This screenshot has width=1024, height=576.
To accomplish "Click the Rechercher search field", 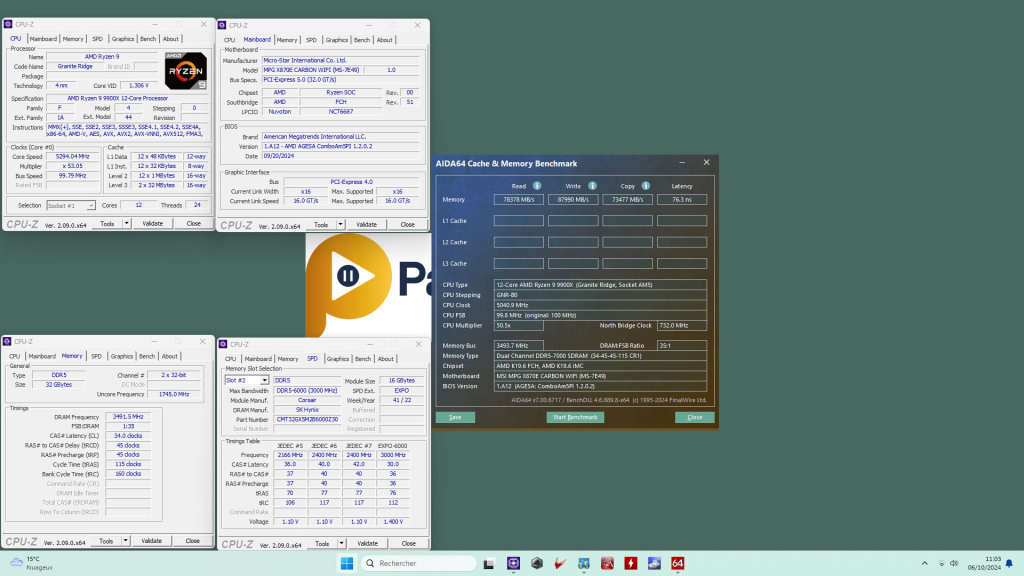I will click(x=416, y=563).
